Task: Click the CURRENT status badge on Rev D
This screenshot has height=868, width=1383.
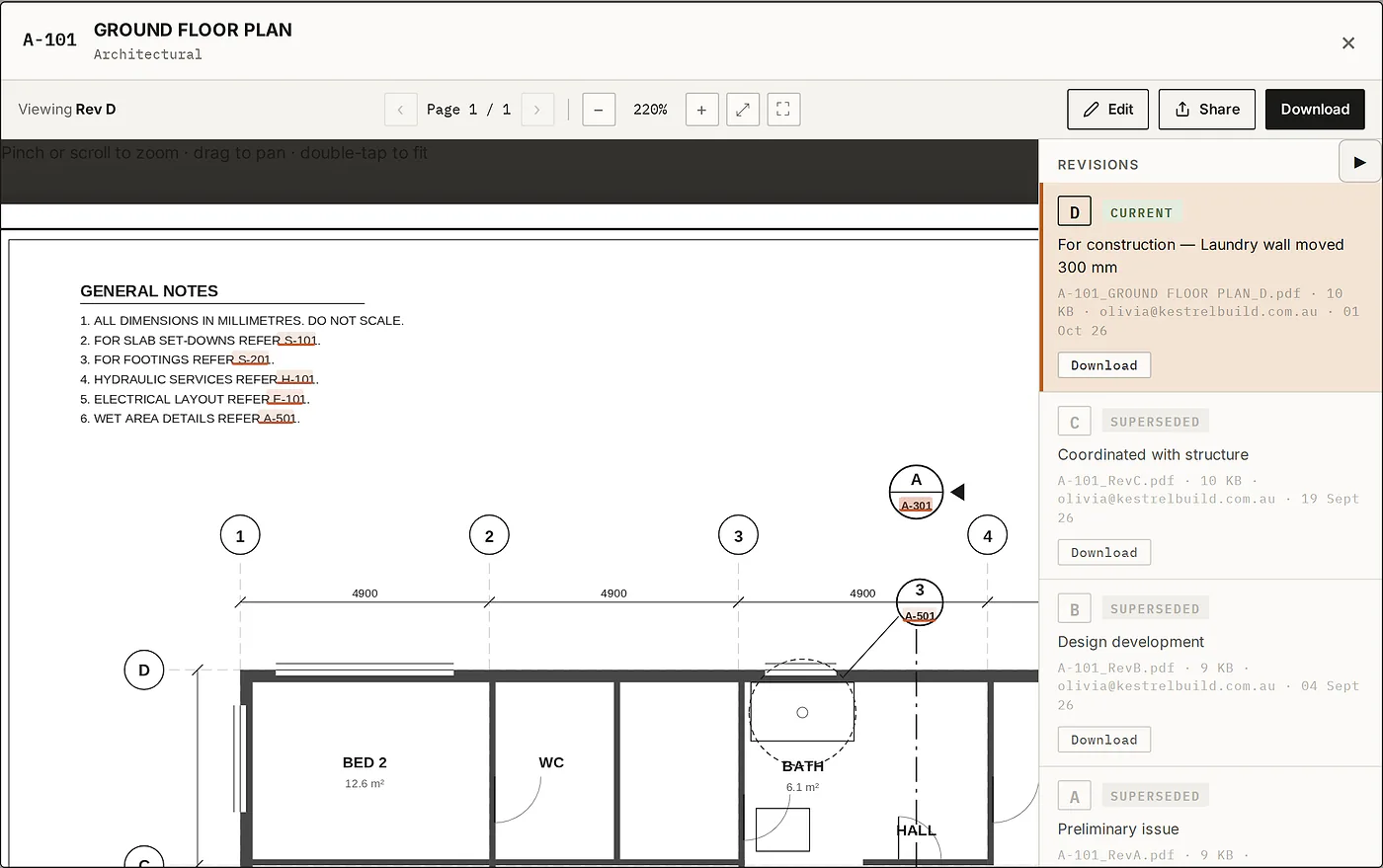Action: click(1141, 212)
